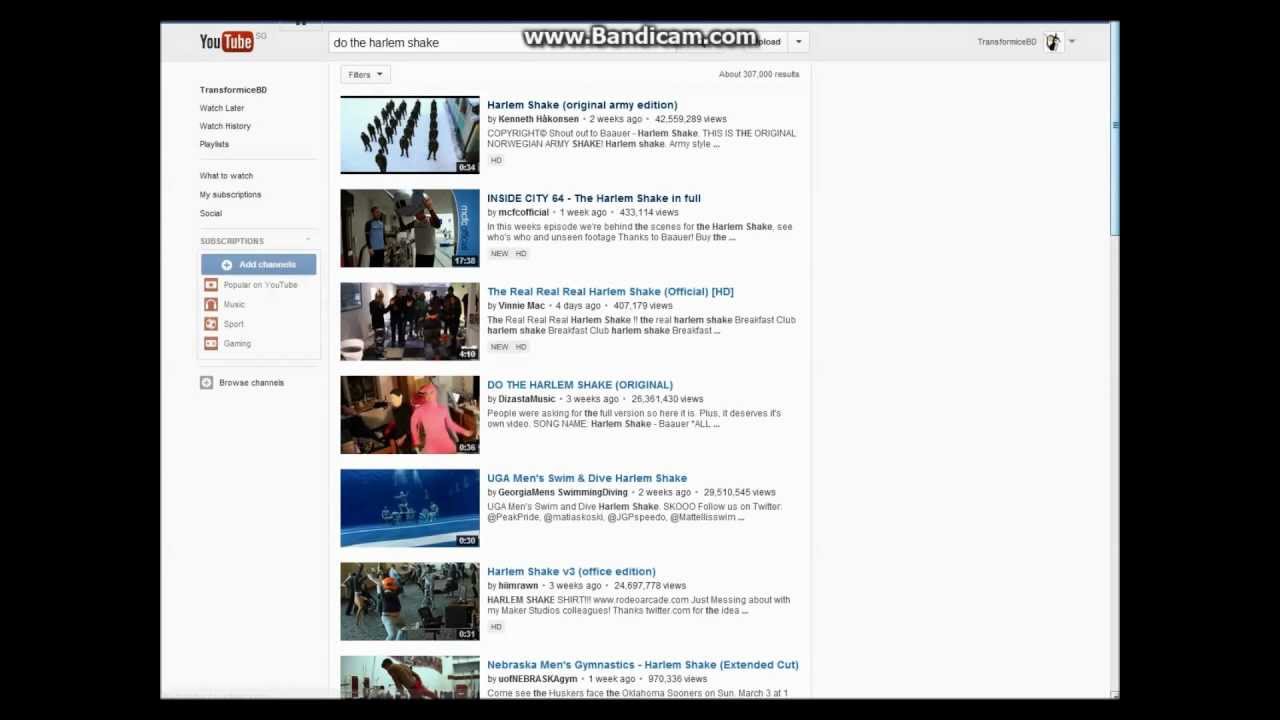Play The Real Real Real Harlem Shake thumbnail

point(410,321)
